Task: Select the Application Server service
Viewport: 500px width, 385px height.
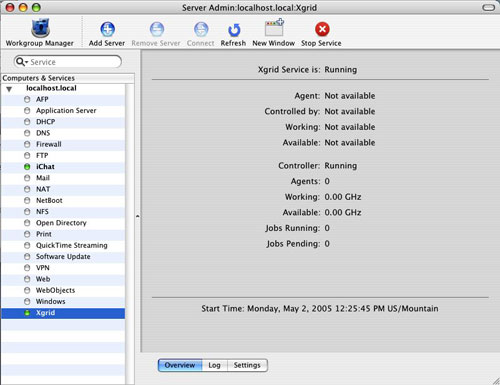Action: [x=63, y=111]
